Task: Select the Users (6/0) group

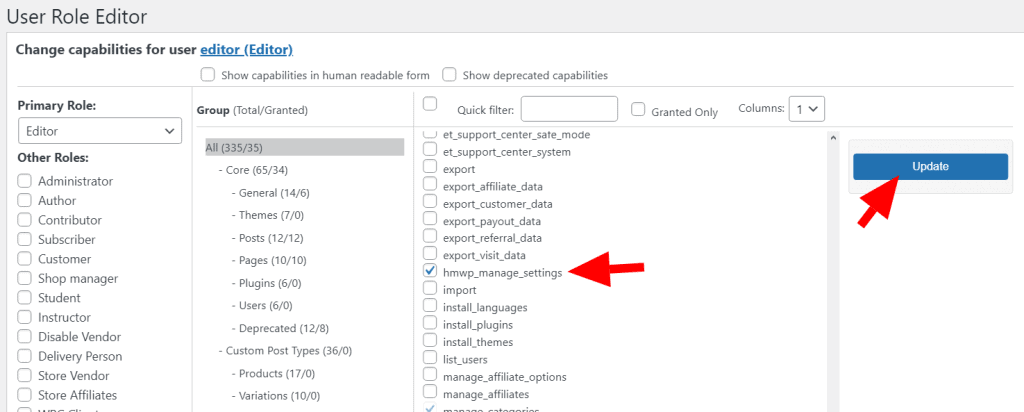Action: (x=262, y=306)
